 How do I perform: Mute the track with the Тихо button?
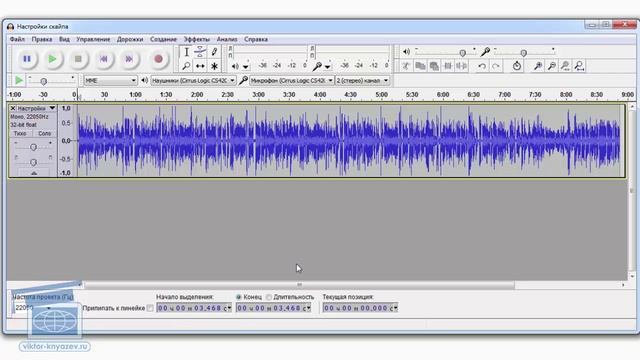coord(20,133)
